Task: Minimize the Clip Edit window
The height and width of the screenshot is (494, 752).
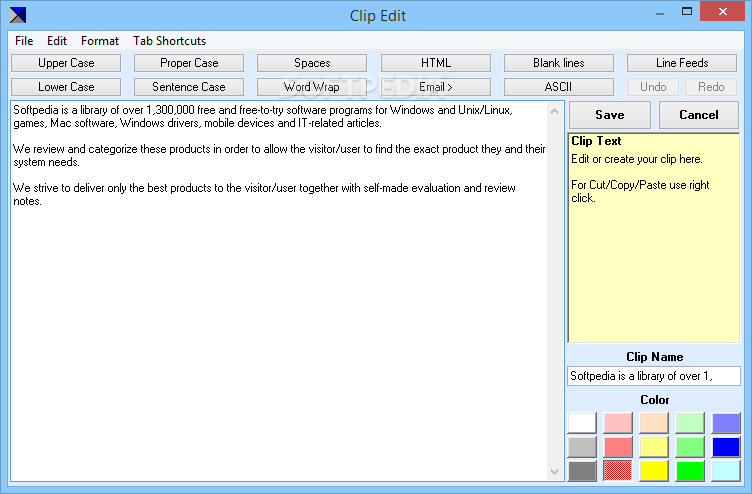Action: [x=660, y=13]
